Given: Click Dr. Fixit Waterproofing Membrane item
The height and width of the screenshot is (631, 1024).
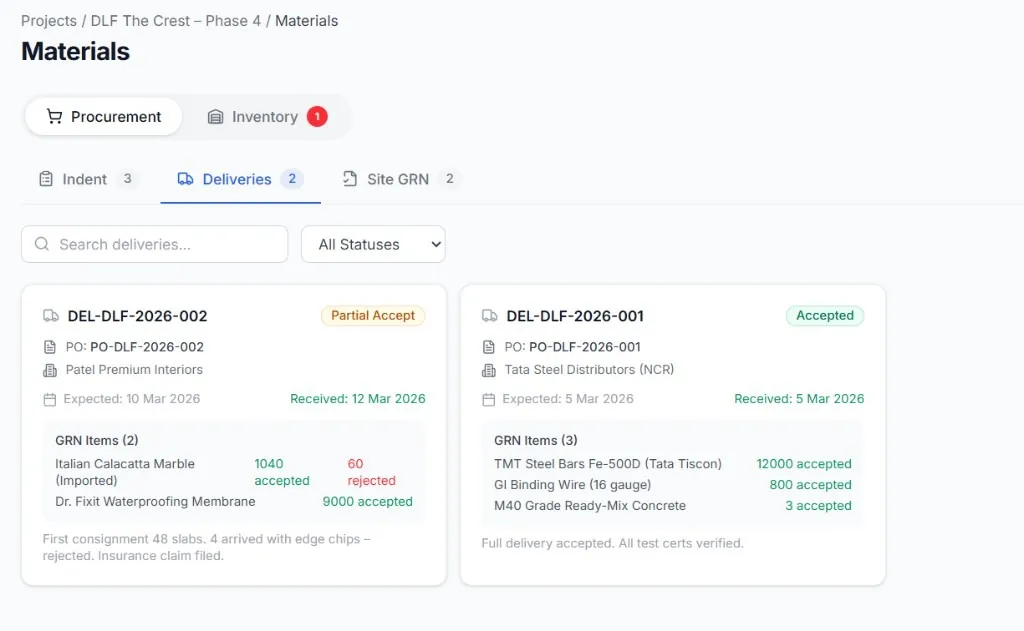Looking at the screenshot, I should coord(155,502).
